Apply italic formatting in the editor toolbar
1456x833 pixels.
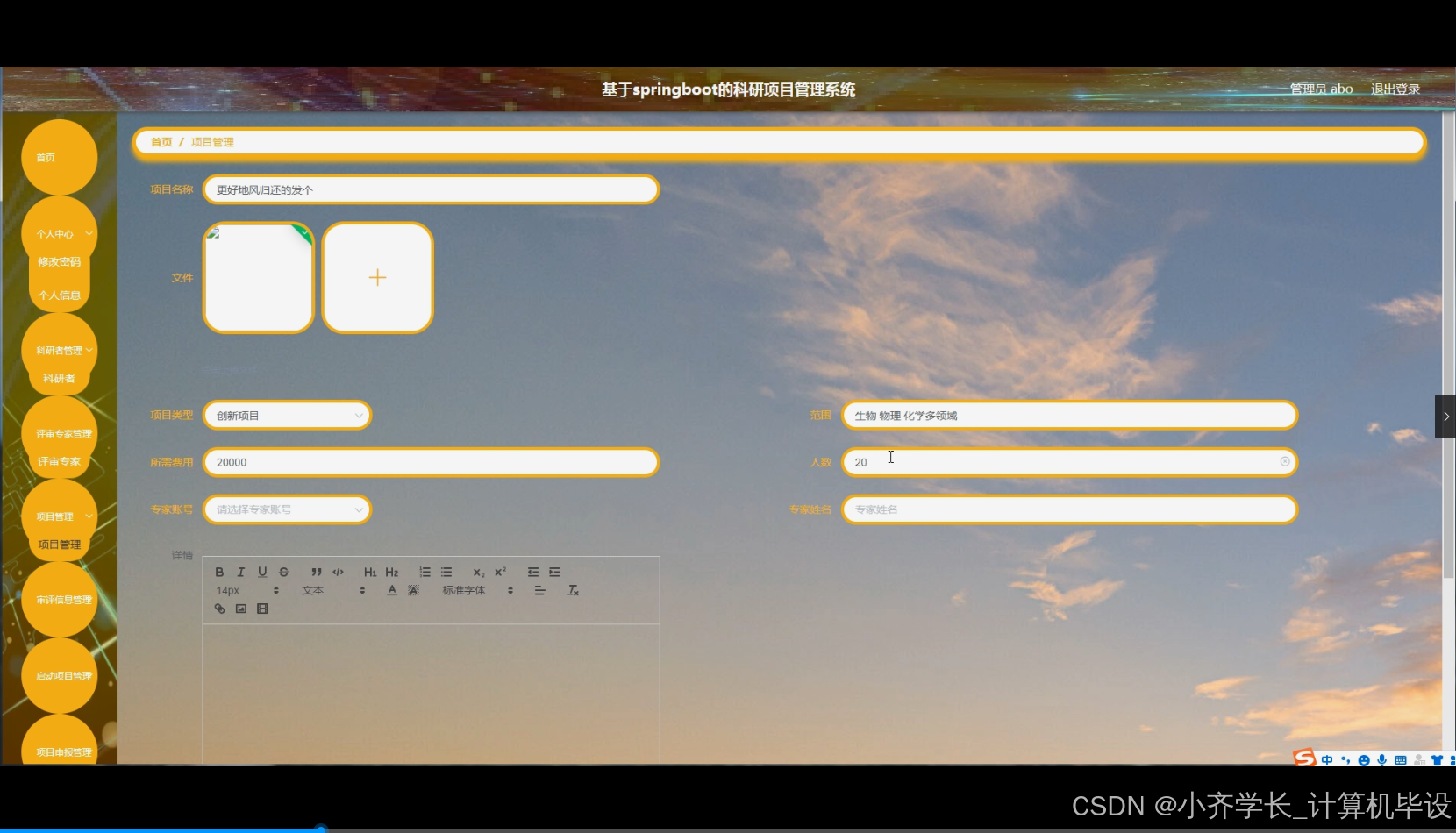click(240, 572)
